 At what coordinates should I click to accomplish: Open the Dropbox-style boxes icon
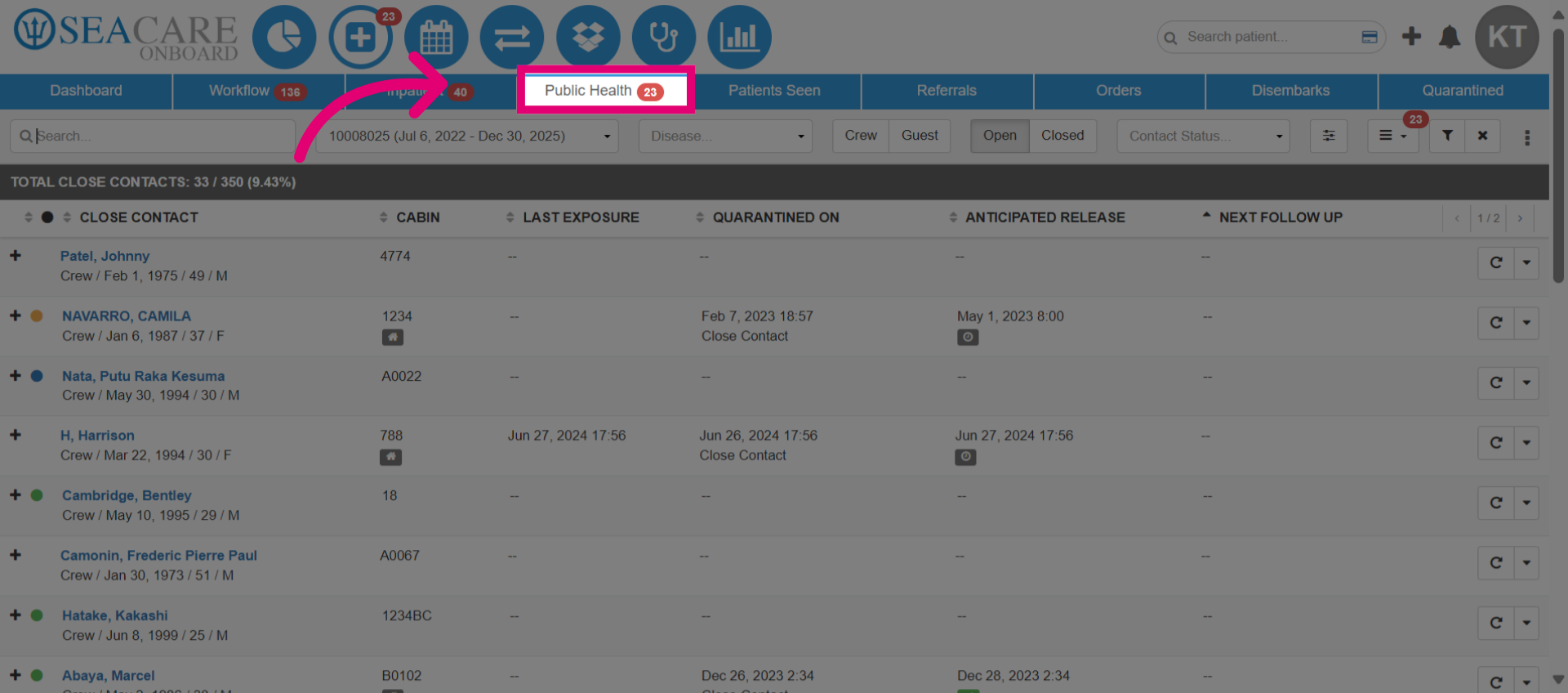coord(588,37)
